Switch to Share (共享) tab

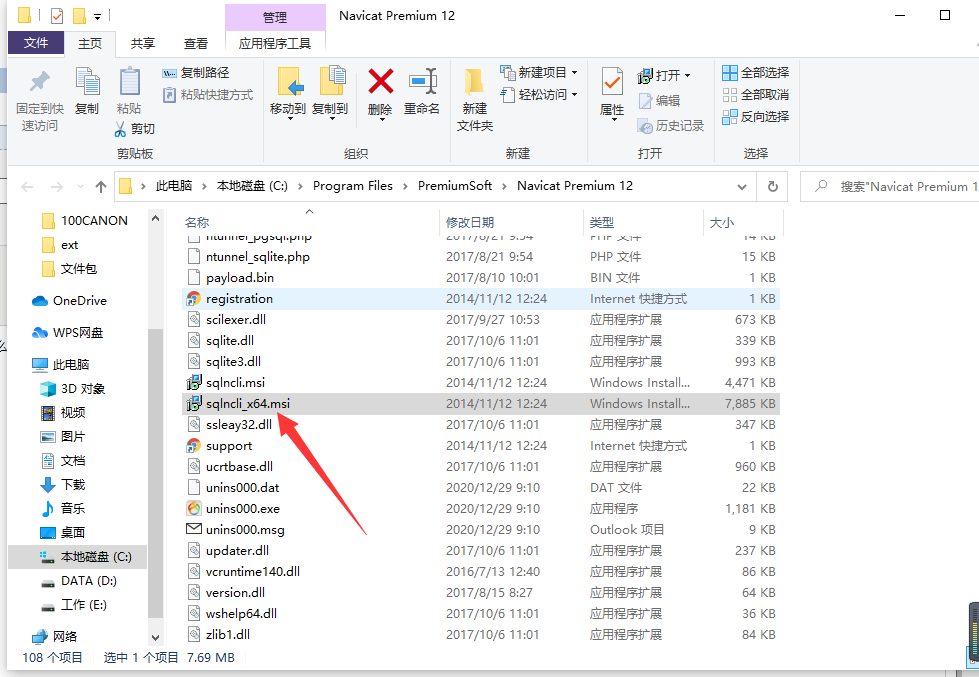[142, 43]
